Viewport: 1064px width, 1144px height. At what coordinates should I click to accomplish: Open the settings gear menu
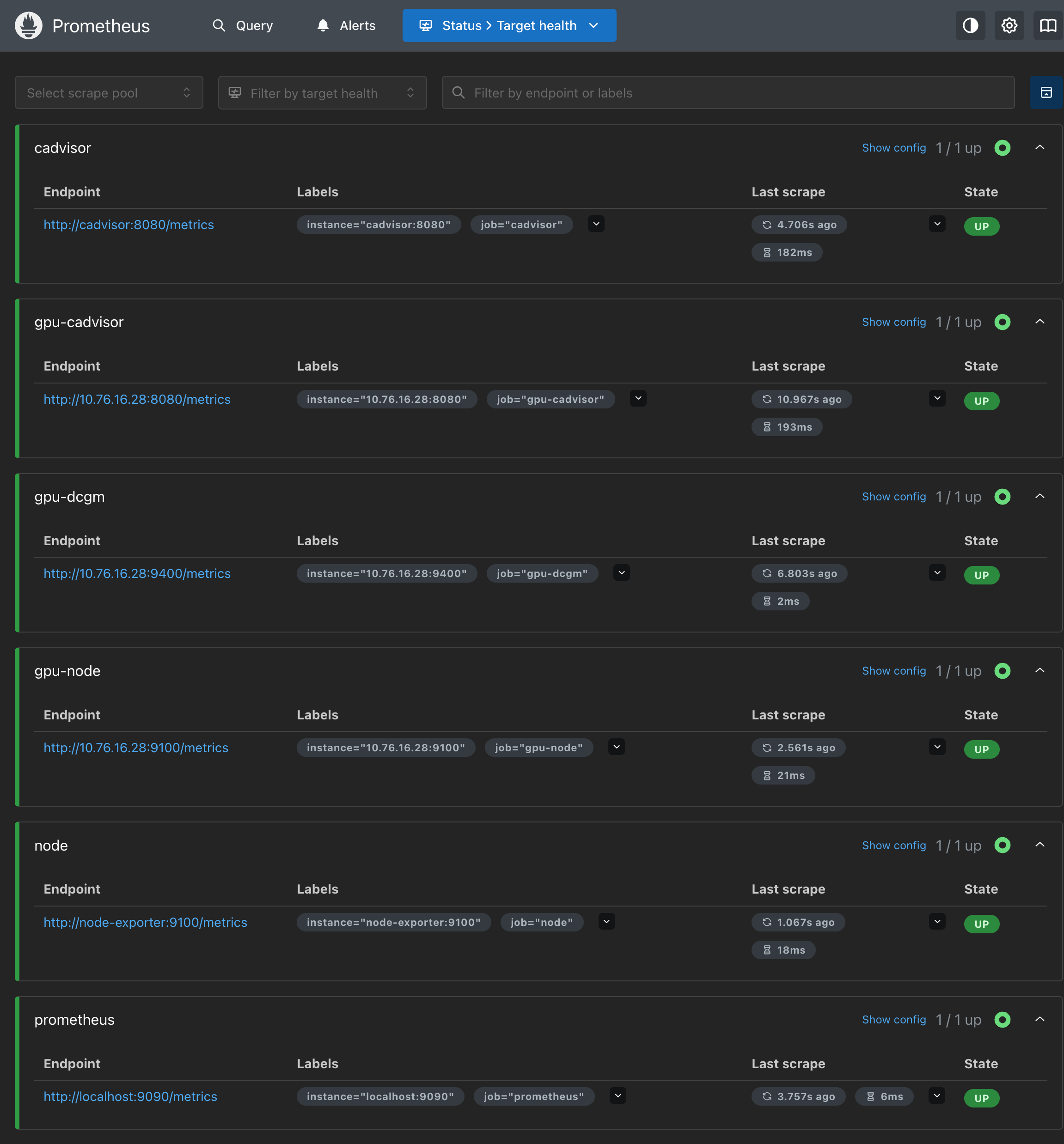pos(1009,25)
